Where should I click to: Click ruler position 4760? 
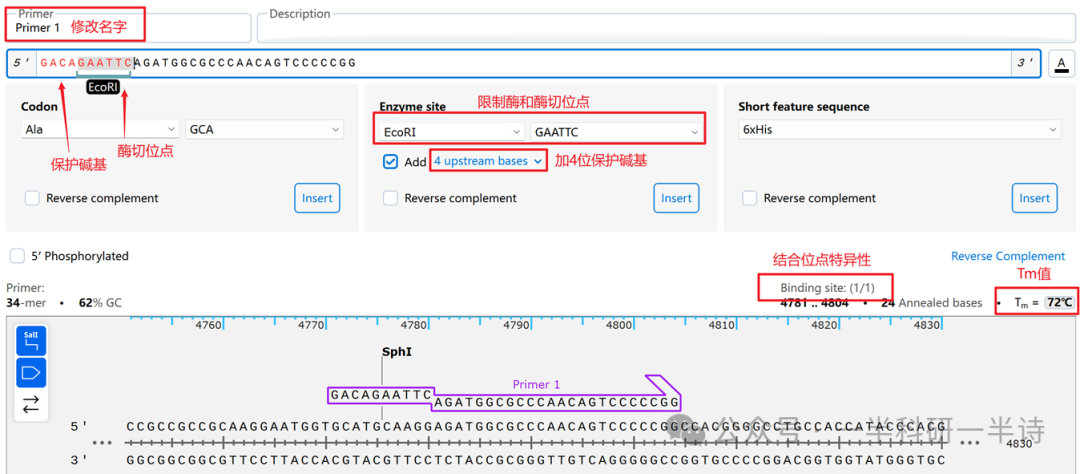[x=209, y=324]
